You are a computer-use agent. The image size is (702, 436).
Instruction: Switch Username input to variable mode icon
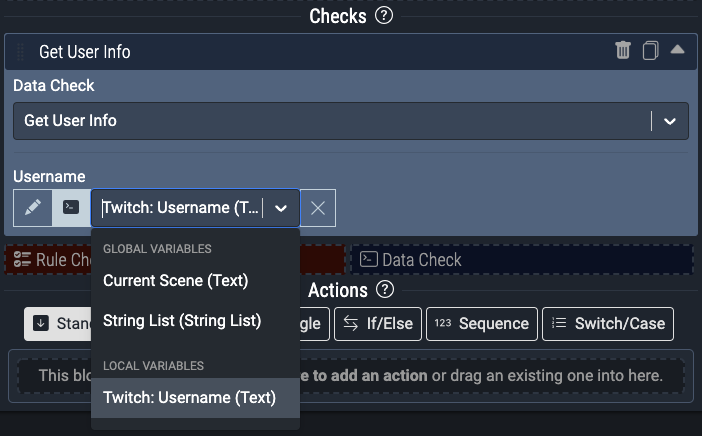pyautogui.click(x=71, y=208)
